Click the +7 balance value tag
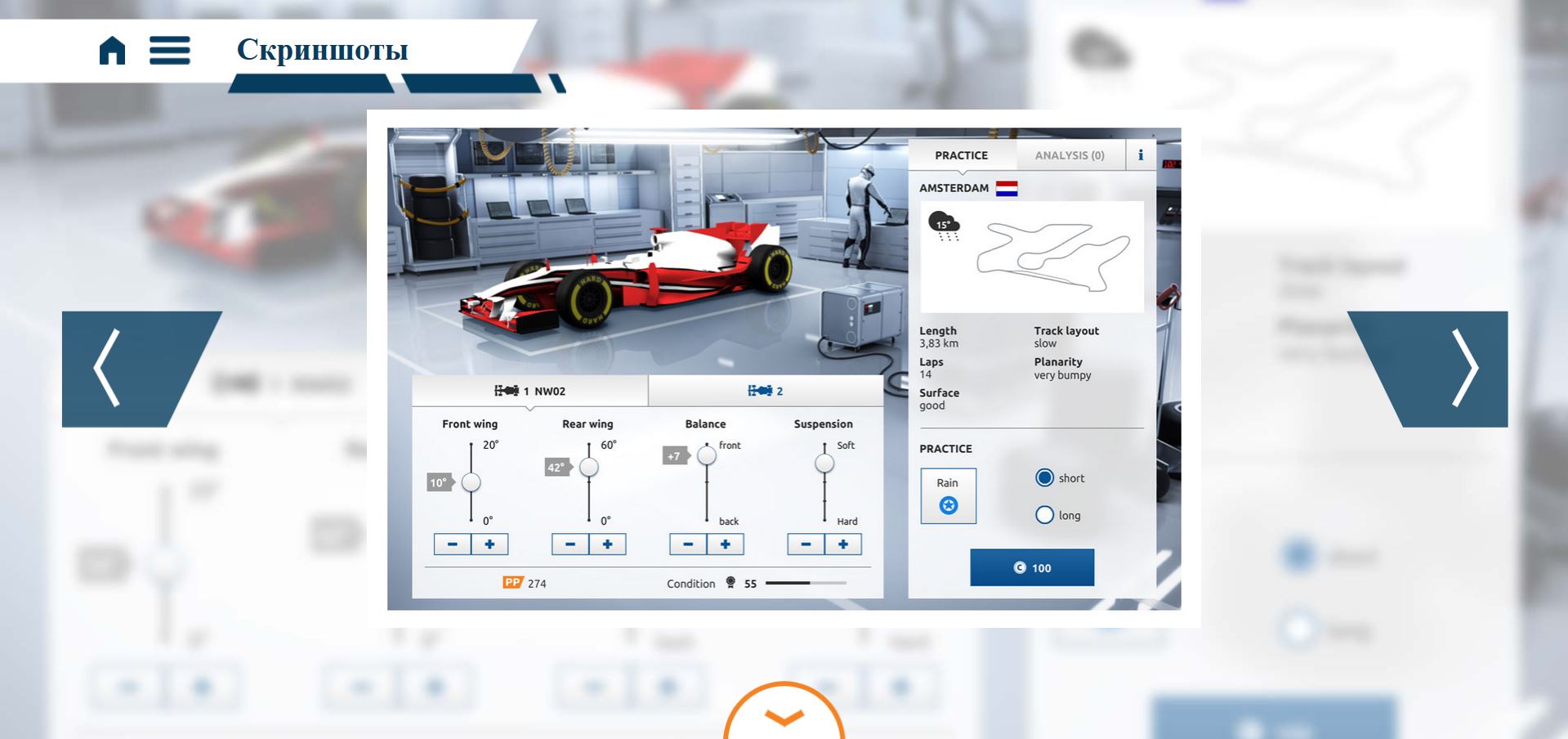This screenshot has width=1568, height=739. point(675,456)
